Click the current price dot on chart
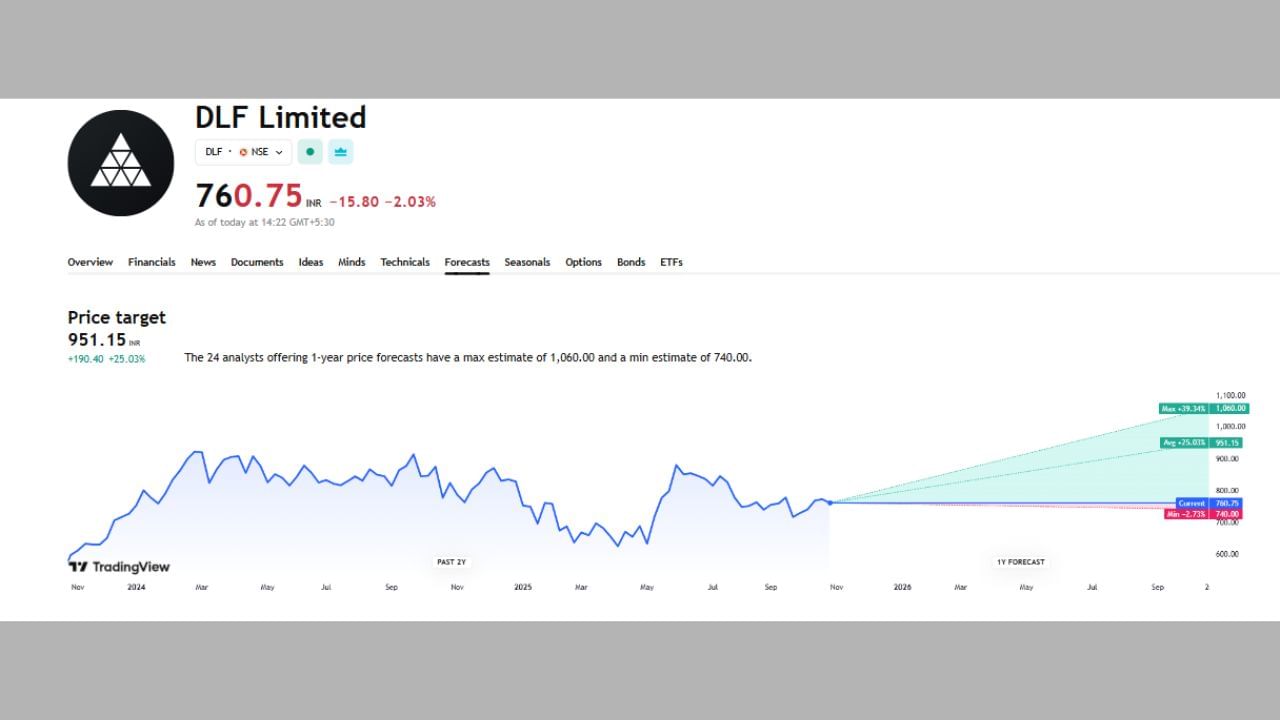Image resolution: width=1280 pixels, height=720 pixels. click(830, 502)
